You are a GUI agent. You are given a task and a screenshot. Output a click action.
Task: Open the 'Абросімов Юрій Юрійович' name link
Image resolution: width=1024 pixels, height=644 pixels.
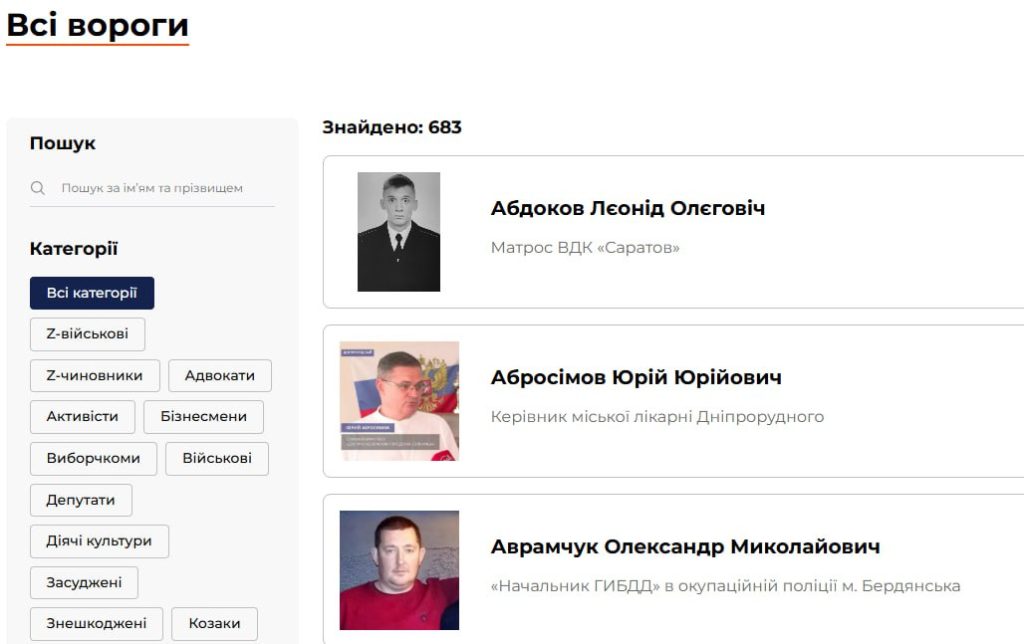pos(636,378)
